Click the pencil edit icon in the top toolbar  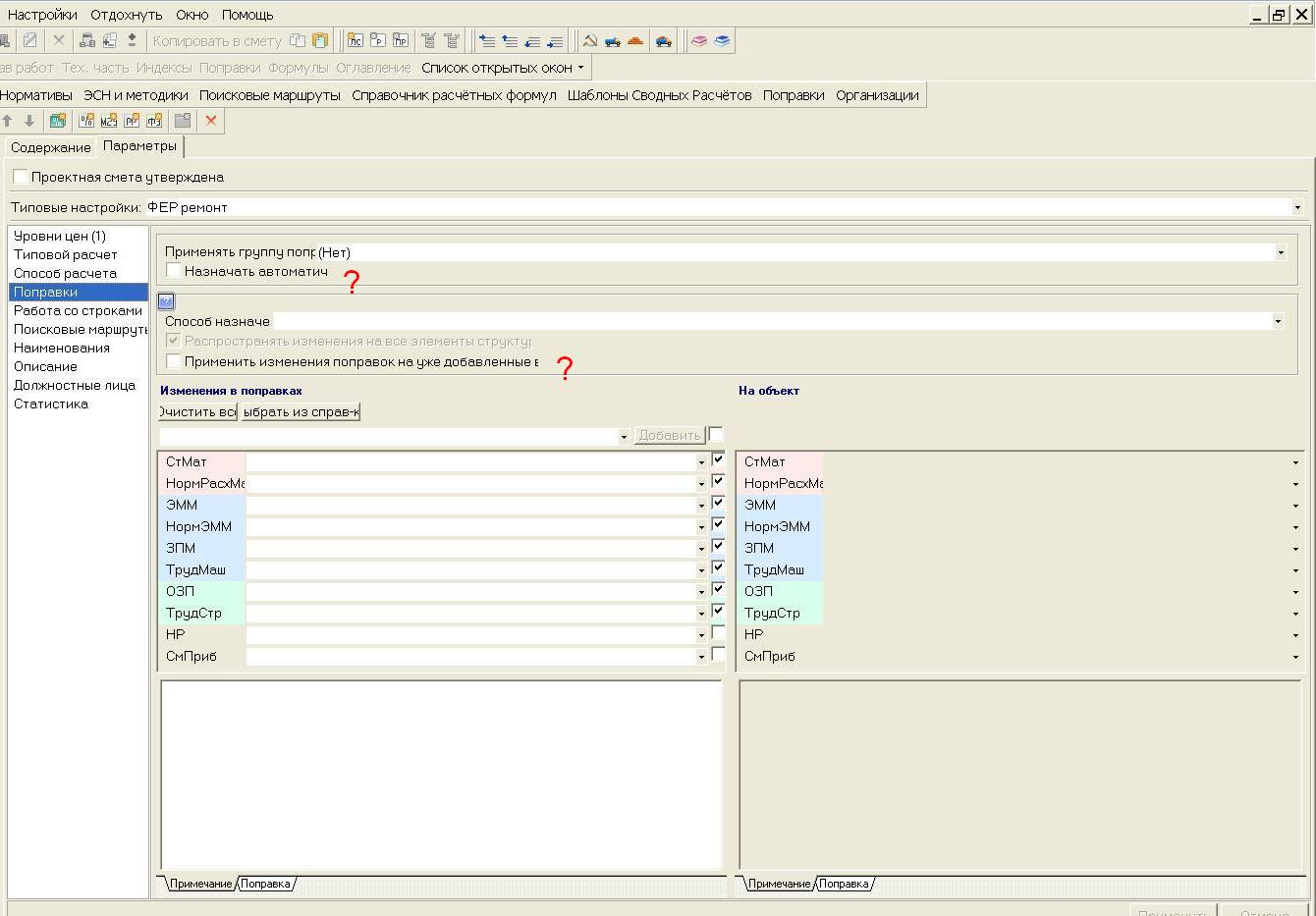point(29,40)
